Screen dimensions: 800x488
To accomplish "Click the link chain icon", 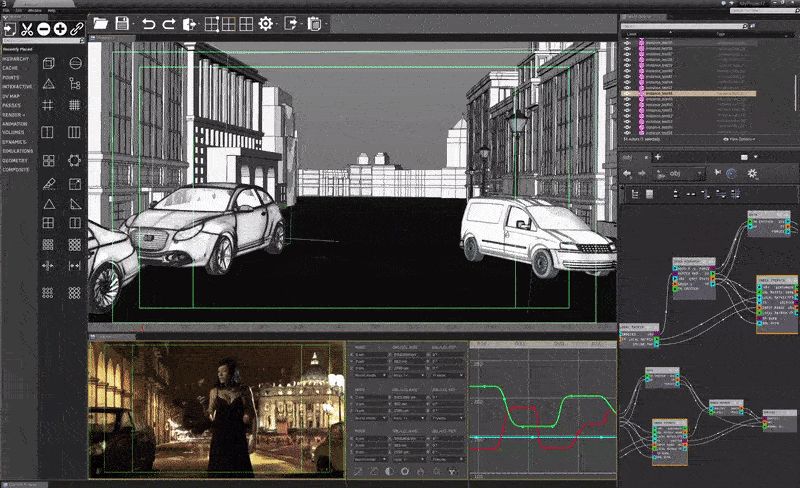I will coord(76,29).
